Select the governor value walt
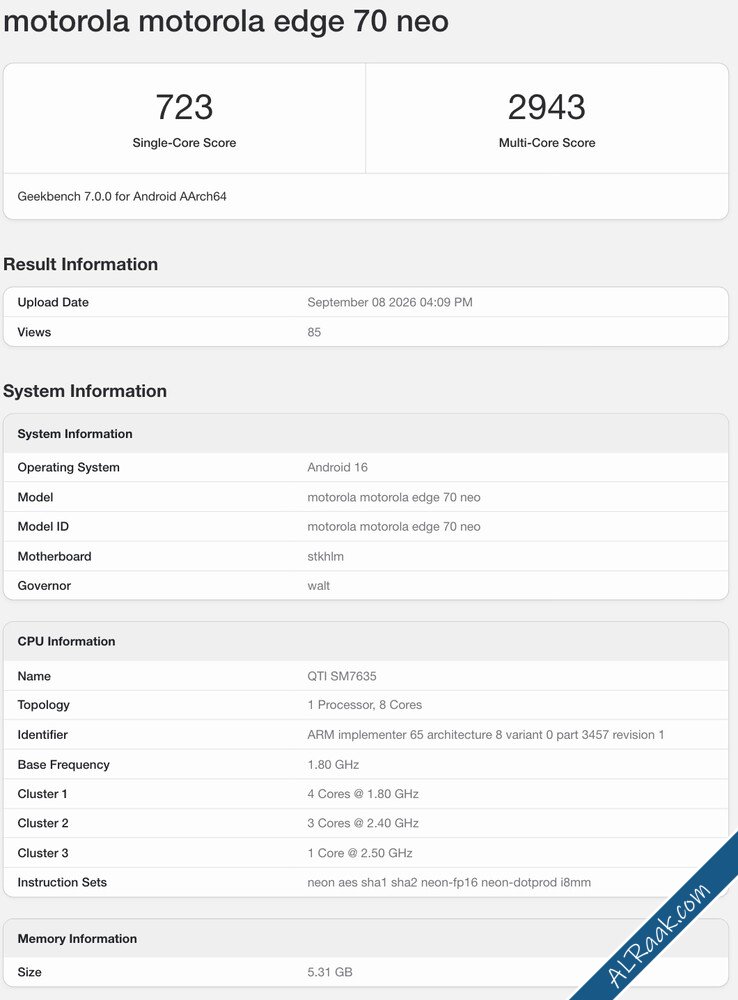The height and width of the screenshot is (1000, 738). point(318,586)
